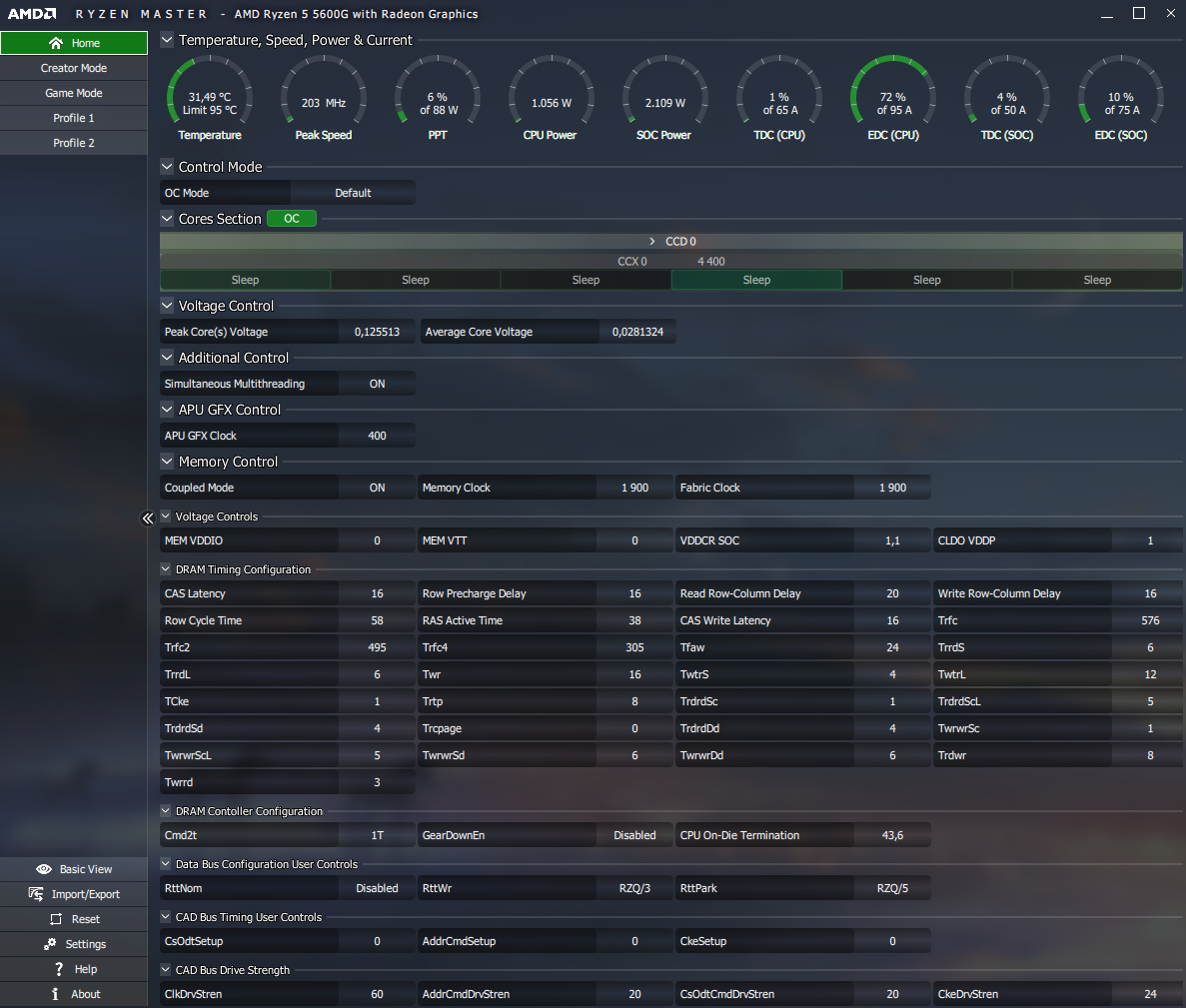Image resolution: width=1186 pixels, height=1008 pixels.
Task: Click the Temperature gauge
Action: (x=210, y=98)
